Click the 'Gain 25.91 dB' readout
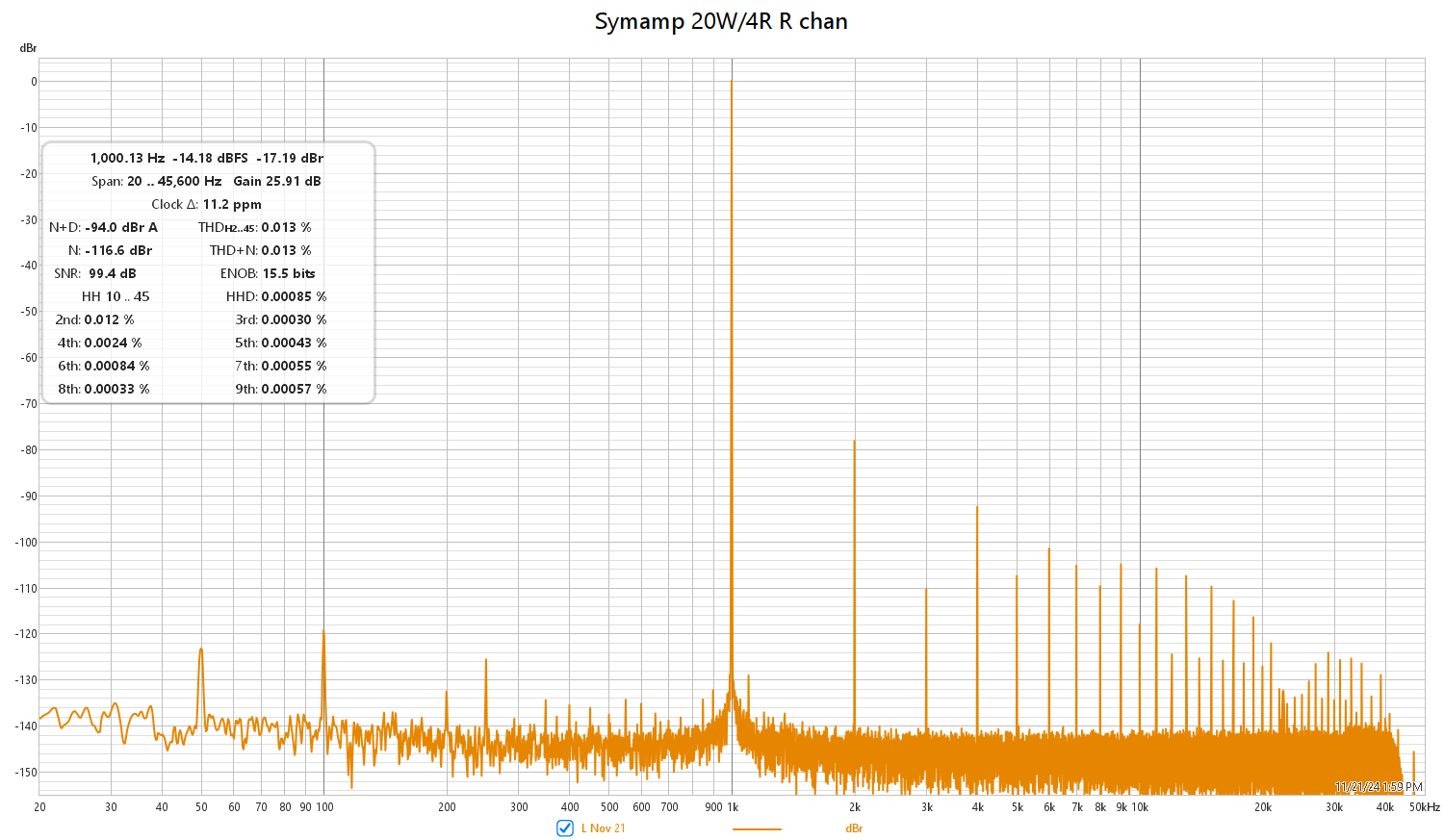1444x840 pixels. pos(277,181)
